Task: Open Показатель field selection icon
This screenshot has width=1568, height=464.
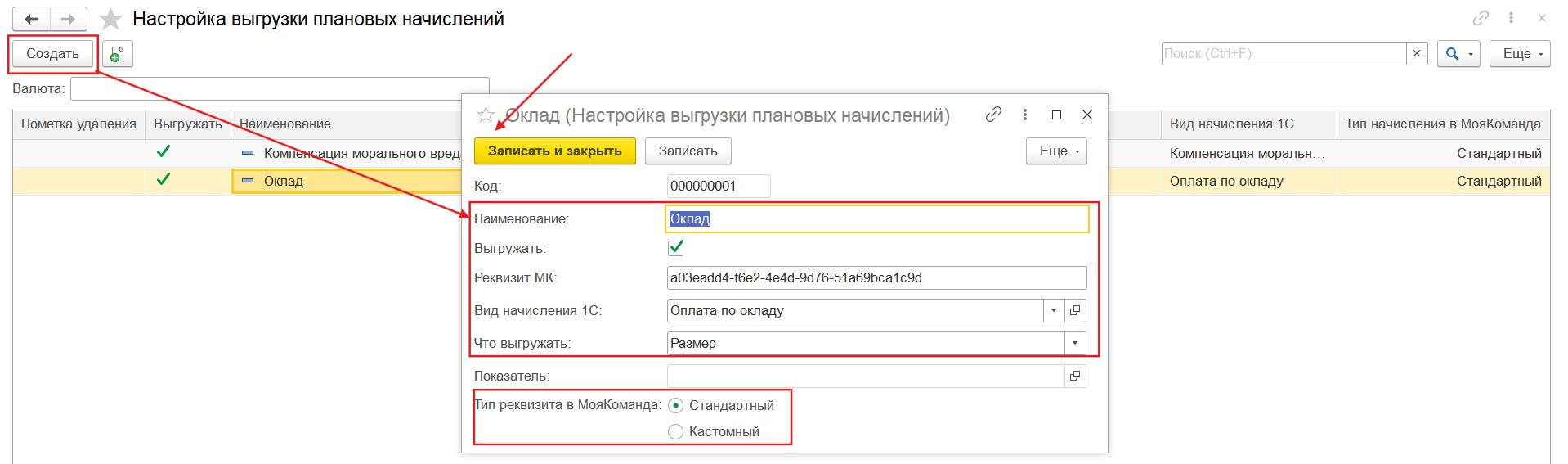Action: coord(1075,376)
